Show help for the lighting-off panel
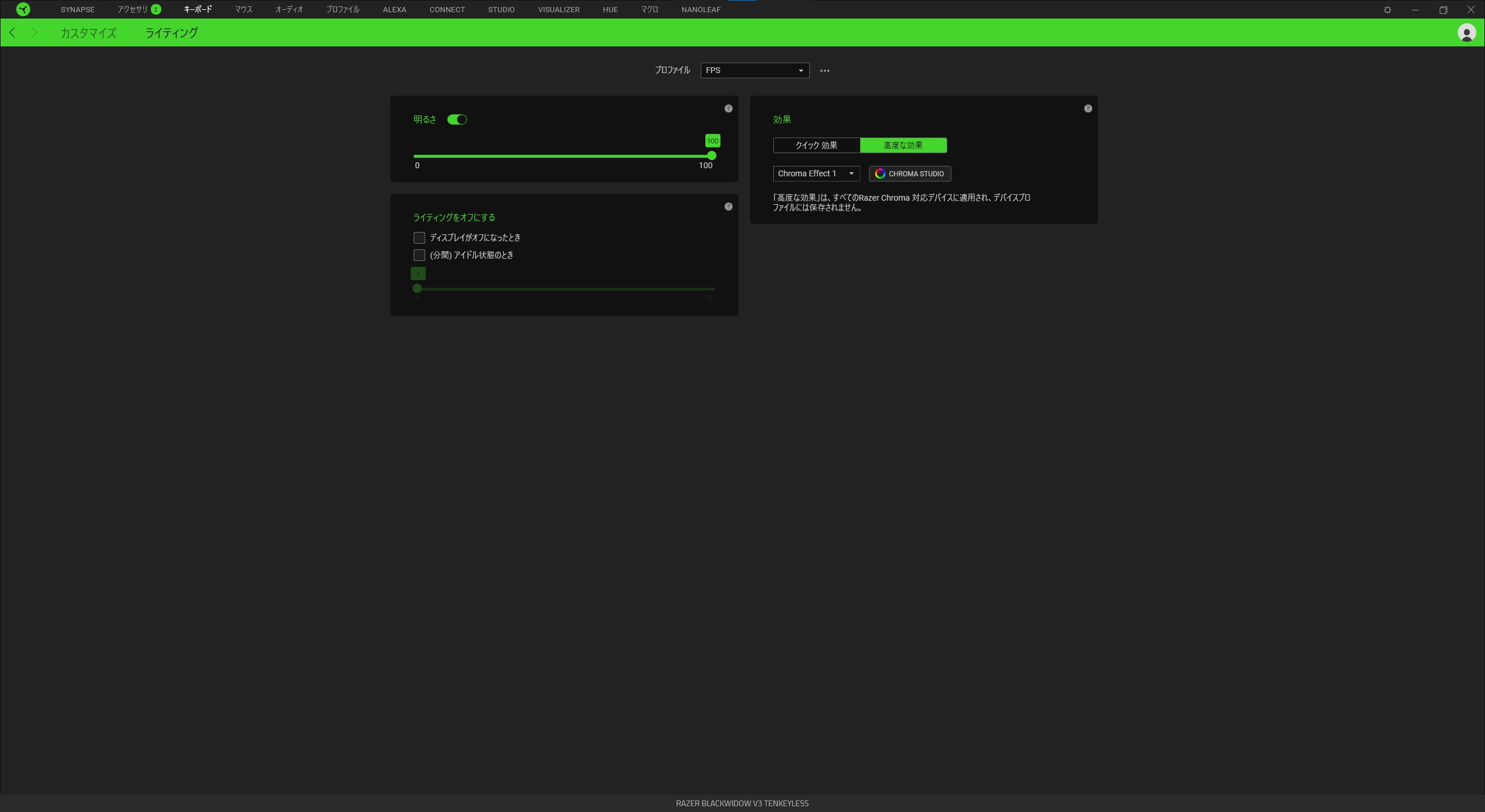The width and height of the screenshot is (1485, 812). point(729,206)
